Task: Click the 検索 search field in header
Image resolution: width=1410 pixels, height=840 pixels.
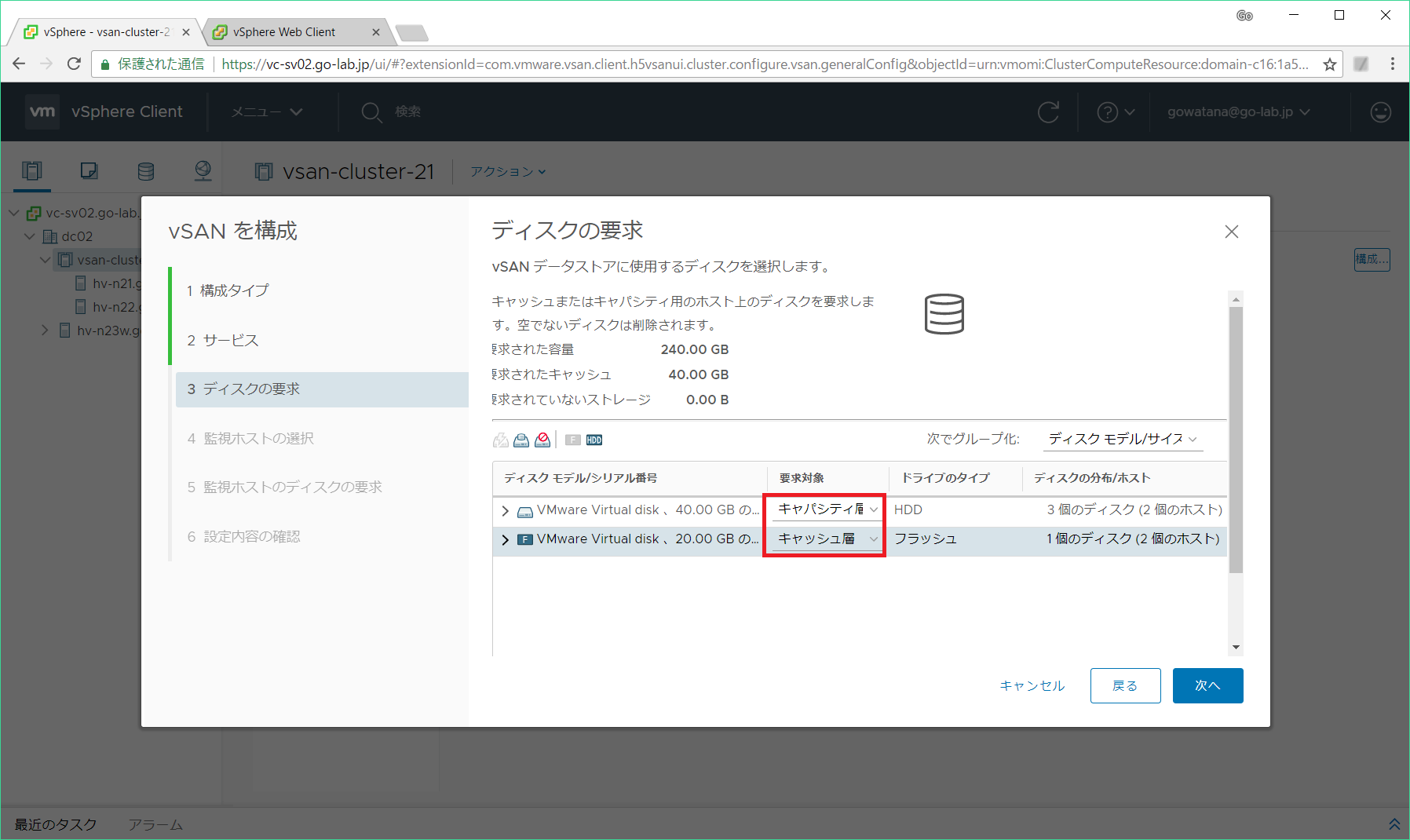Action: pyautogui.click(x=408, y=112)
